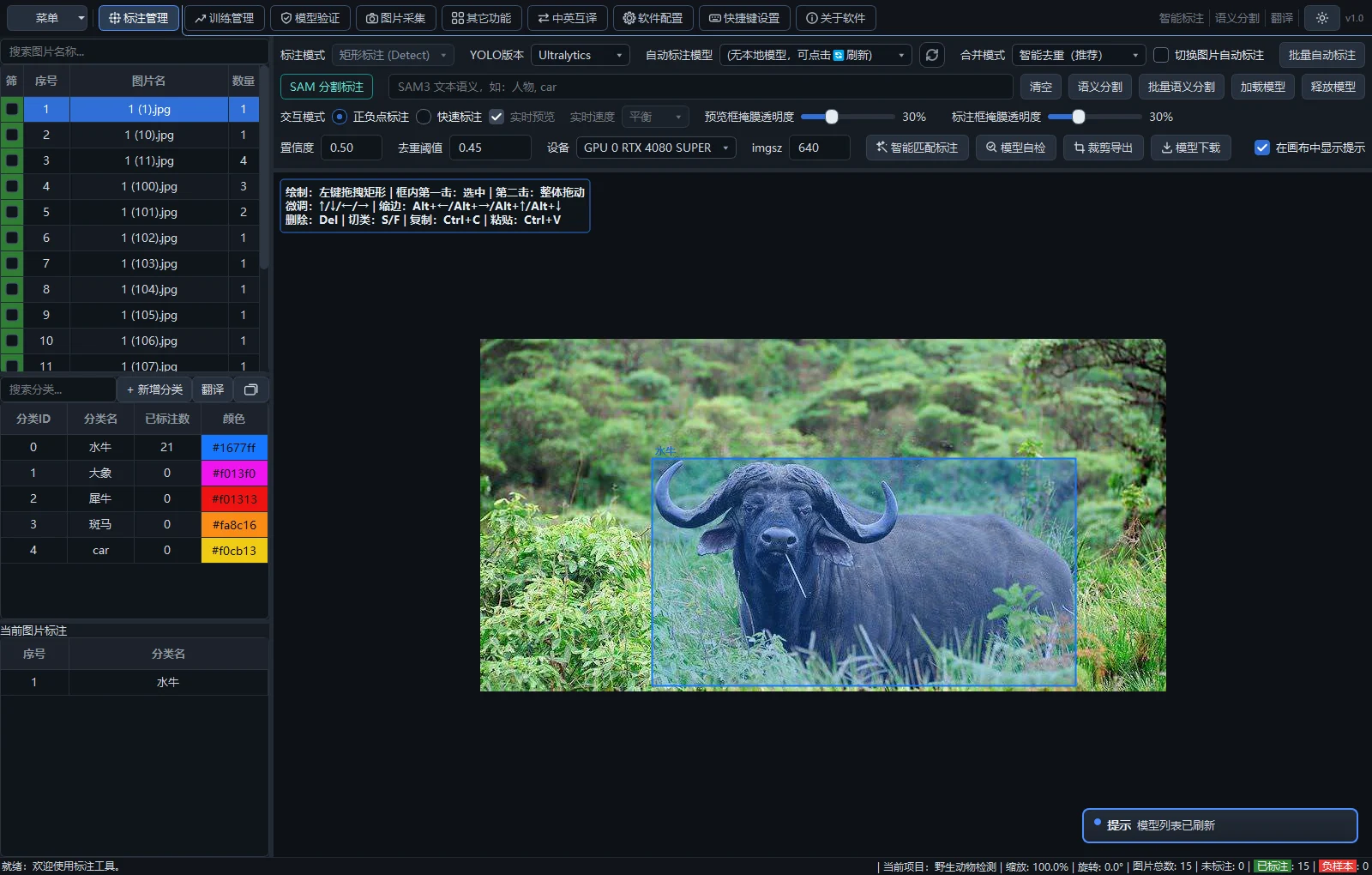1372x875 pixels.
Task: Open 合并模式 dropdown 智能去重
Action: tap(1079, 55)
